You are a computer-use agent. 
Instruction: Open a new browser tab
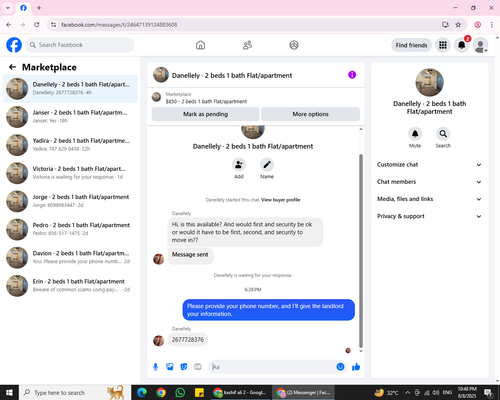[39, 8]
